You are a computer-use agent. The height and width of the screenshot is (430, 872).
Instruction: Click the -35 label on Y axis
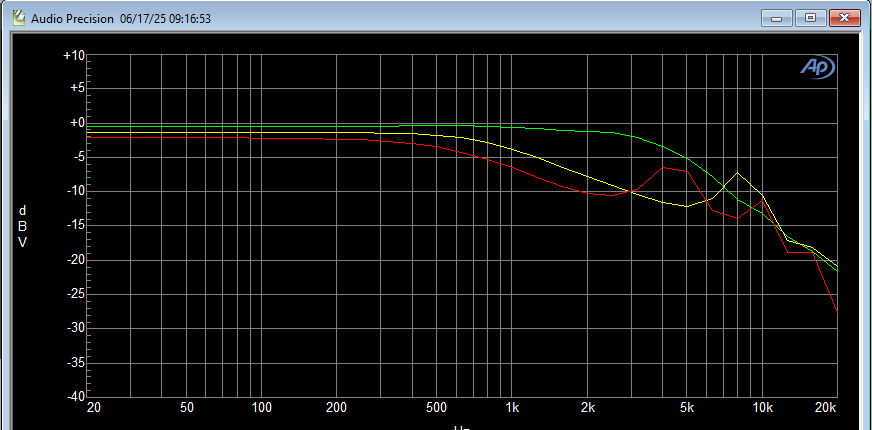(75, 363)
